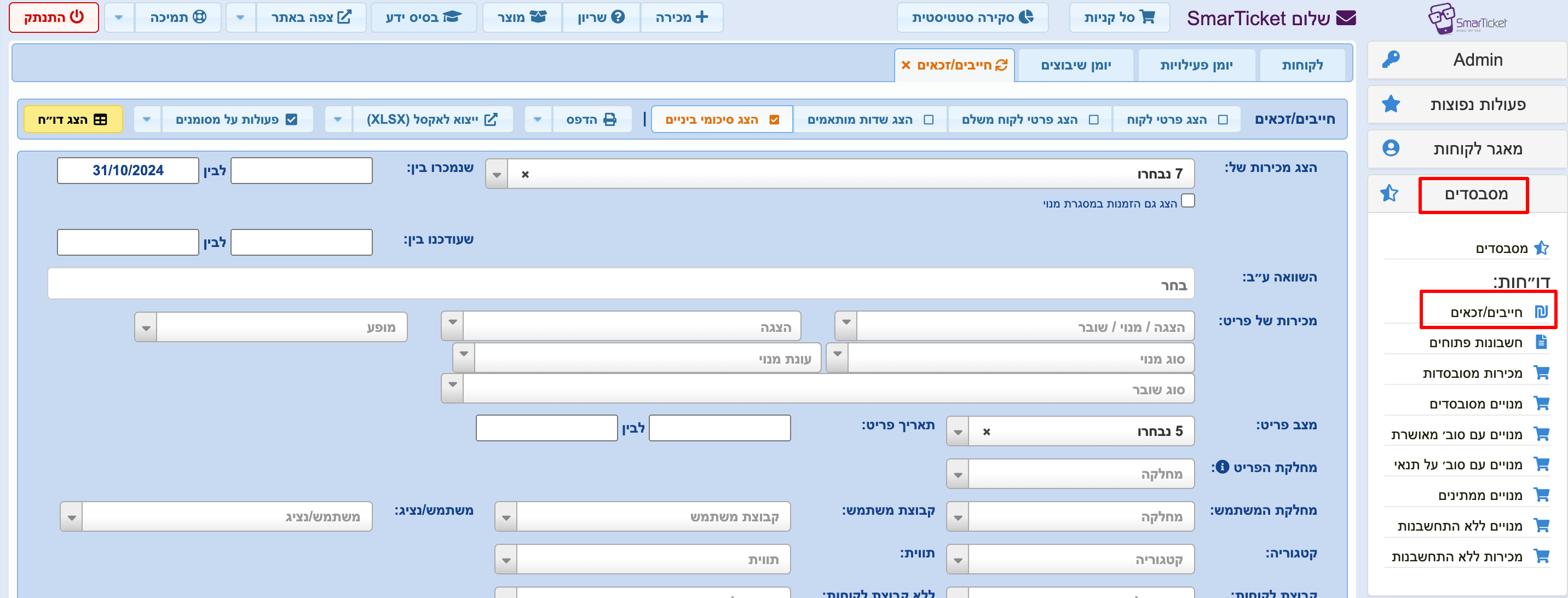Viewport: 1568px width, 598px height.
Task: Expand dropdown arrow next to תמיכה
Action: coord(119,18)
